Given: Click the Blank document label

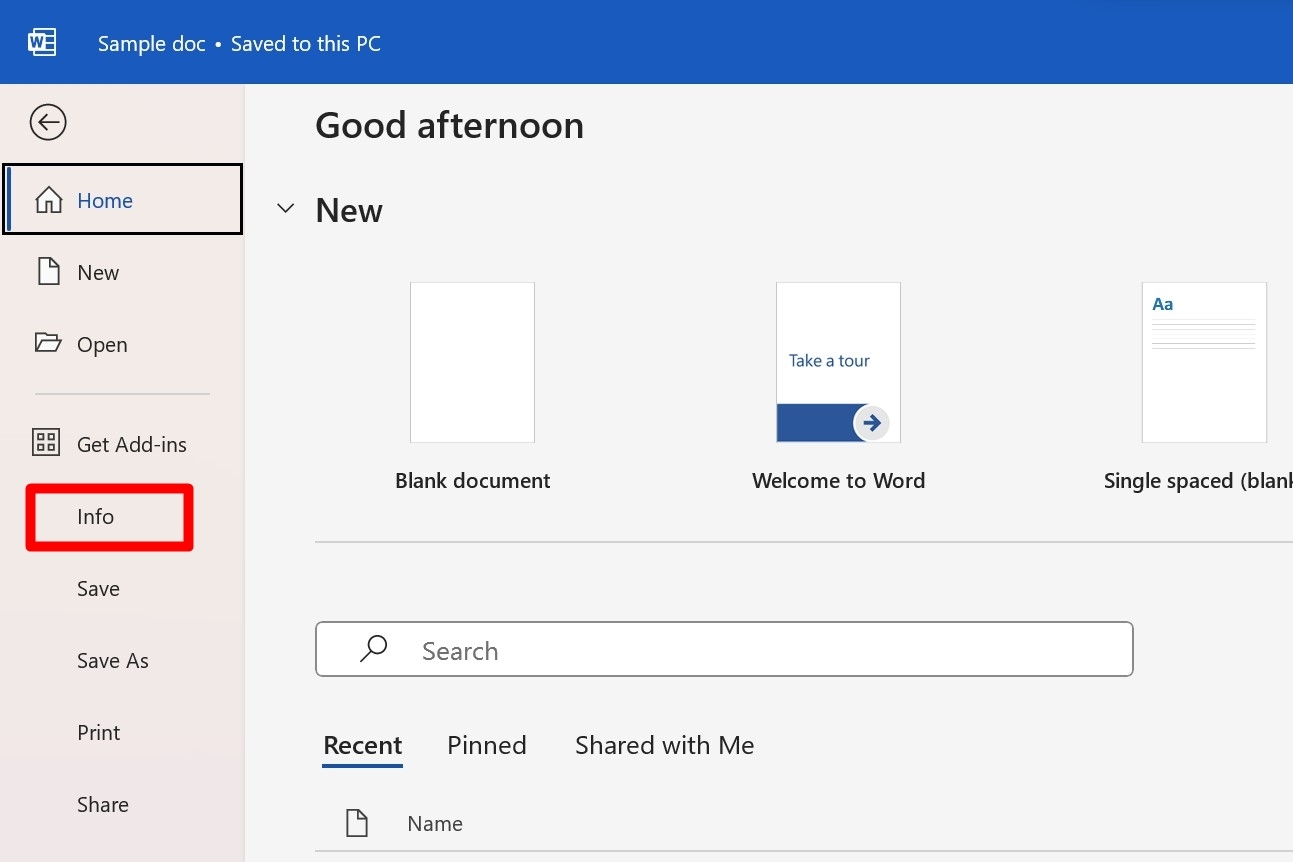Looking at the screenshot, I should coord(473,481).
